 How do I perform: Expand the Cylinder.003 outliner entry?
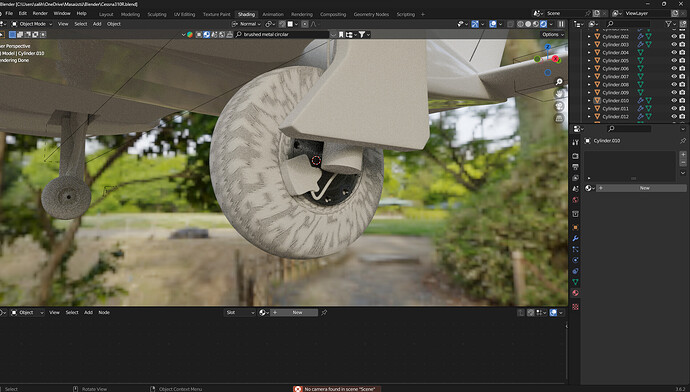[x=589, y=44]
